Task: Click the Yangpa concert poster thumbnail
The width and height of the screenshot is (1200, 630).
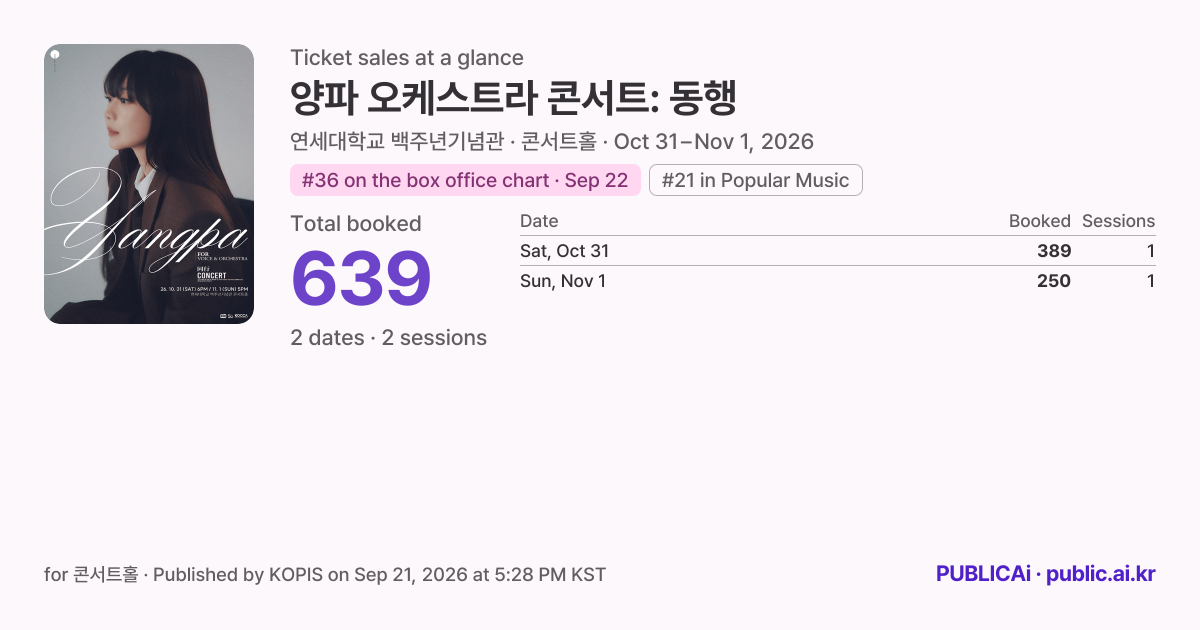Action: (x=149, y=184)
